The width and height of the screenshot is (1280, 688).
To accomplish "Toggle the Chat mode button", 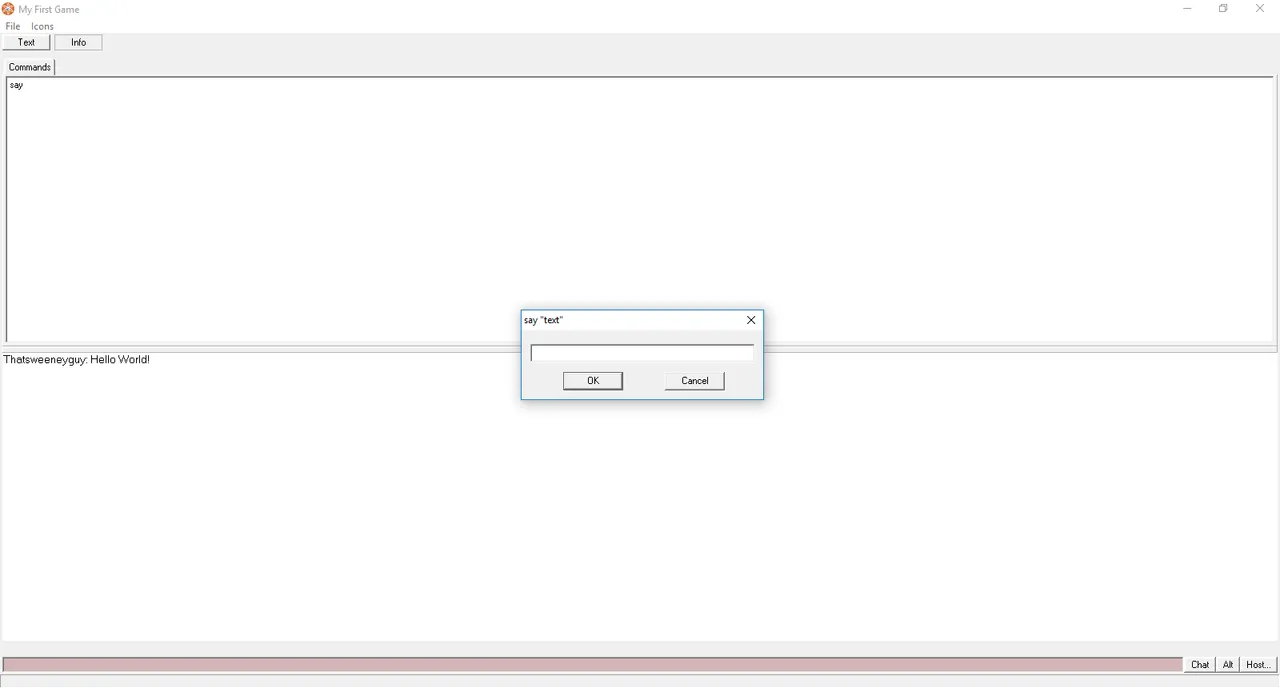I will click(x=1200, y=665).
